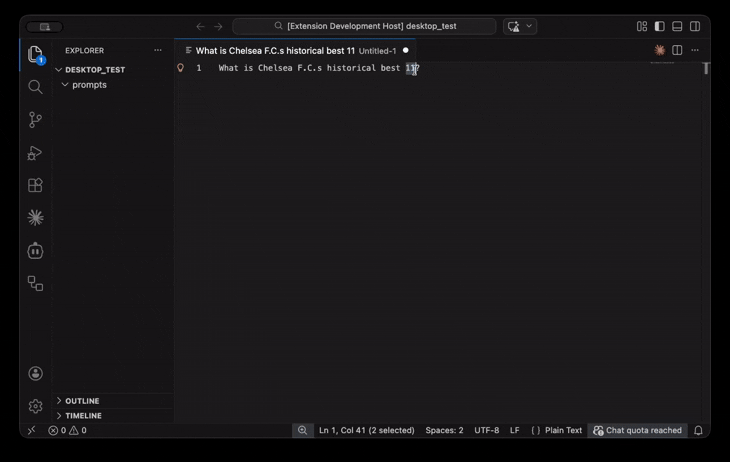Change indentation via Spaces: 2
The image size is (730, 462).
pyautogui.click(x=444, y=430)
